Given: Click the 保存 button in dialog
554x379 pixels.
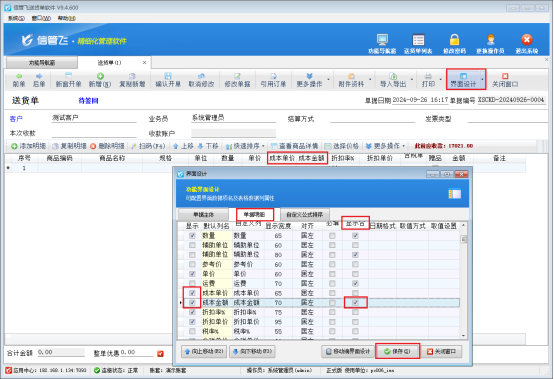Looking at the screenshot, I should coord(397,351).
